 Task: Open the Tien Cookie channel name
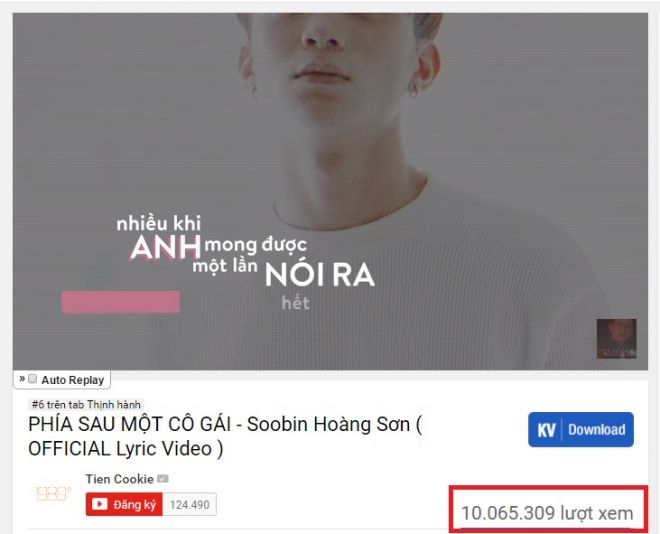pyautogui.click(x=120, y=479)
